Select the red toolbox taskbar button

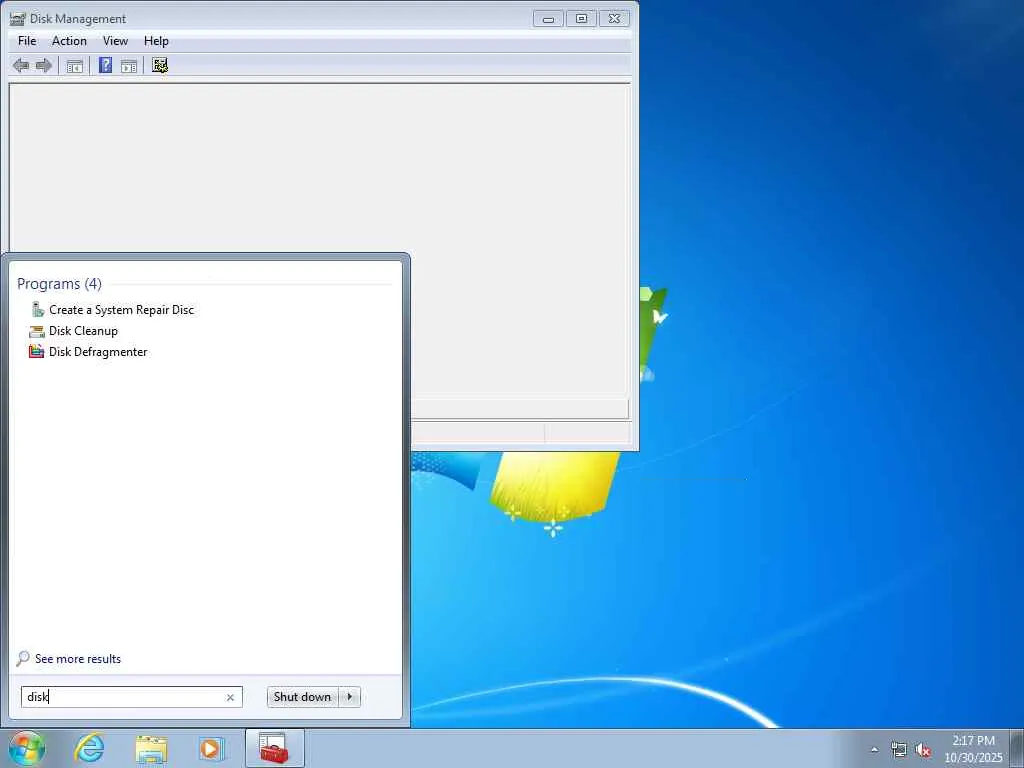(274, 748)
